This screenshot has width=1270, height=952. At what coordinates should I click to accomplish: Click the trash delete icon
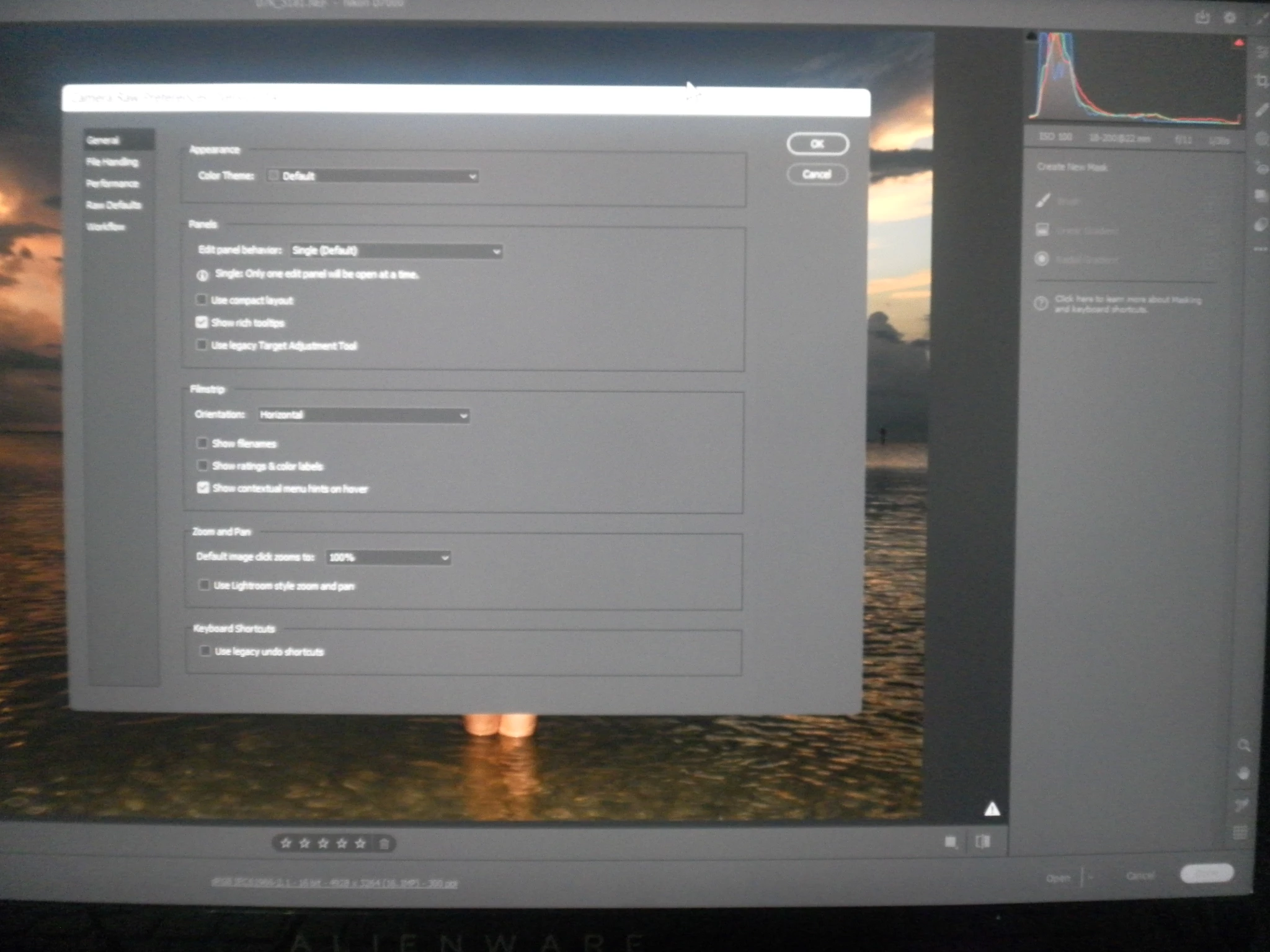click(x=384, y=844)
